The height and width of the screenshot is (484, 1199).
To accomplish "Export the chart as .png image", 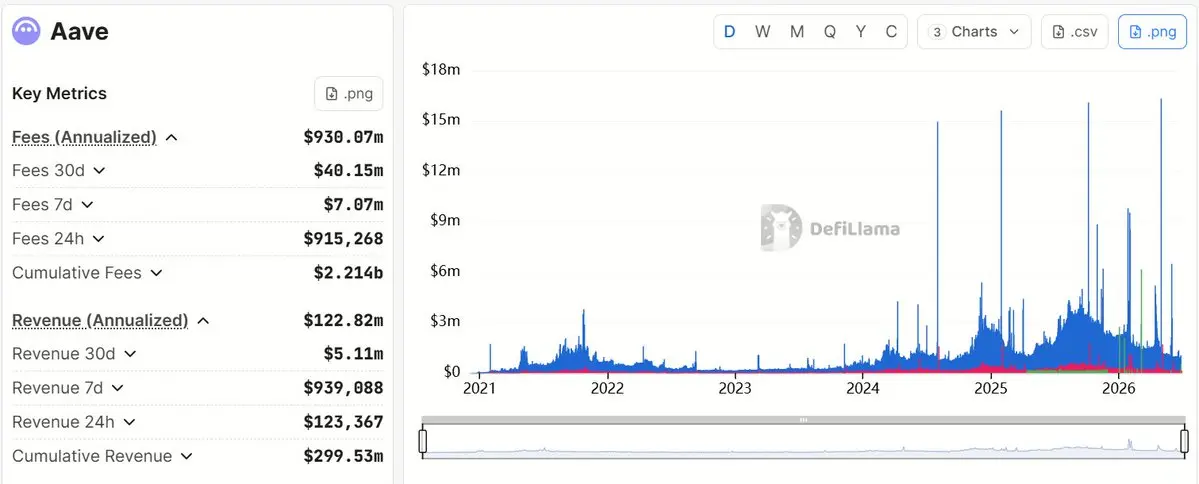I will point(1152,32).
